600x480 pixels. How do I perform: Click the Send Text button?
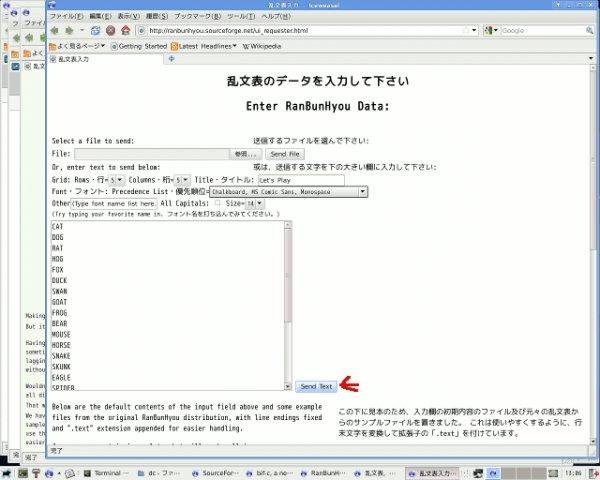tap(316, 387)
